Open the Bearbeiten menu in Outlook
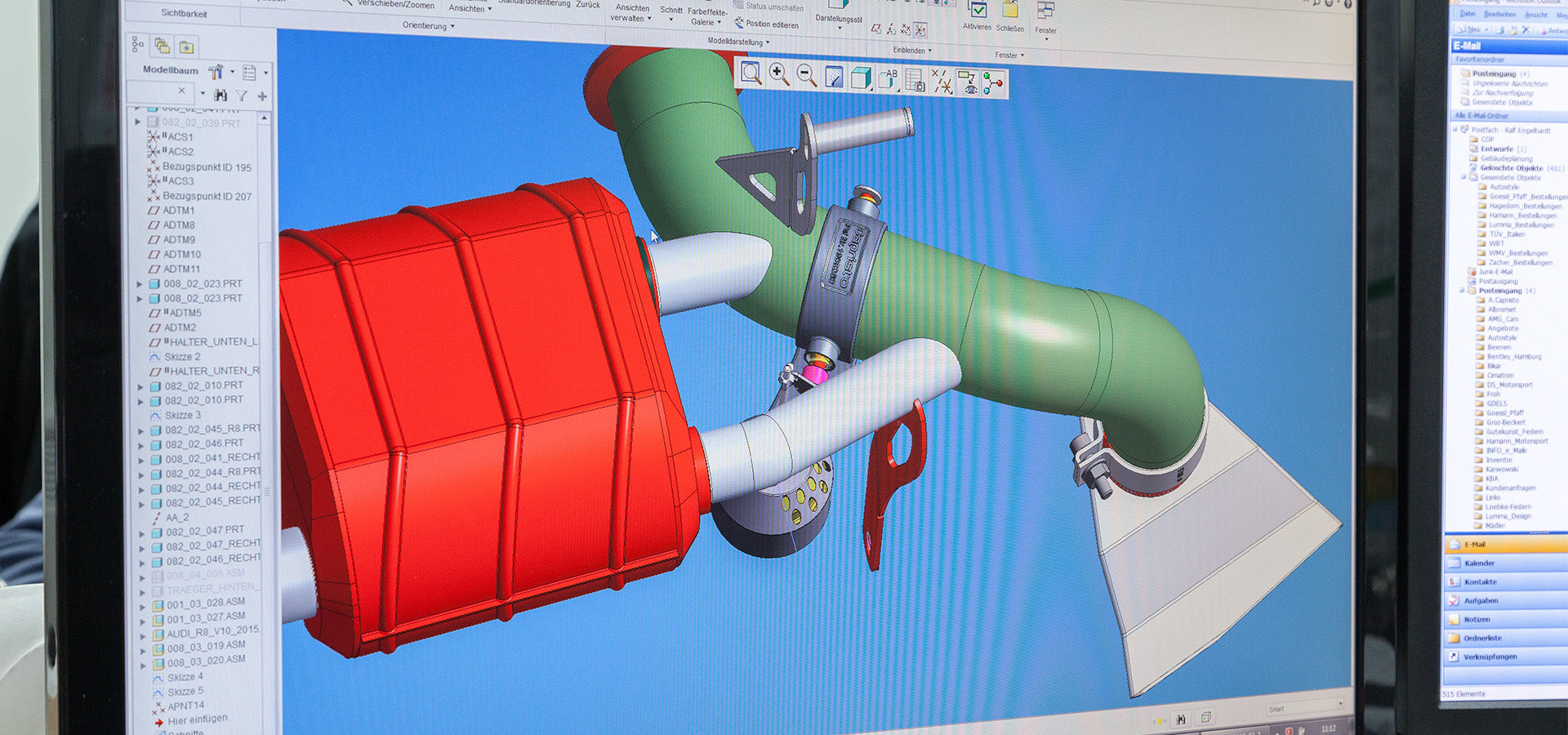This screenshot has width=1568, height=735. (1499, 15)
